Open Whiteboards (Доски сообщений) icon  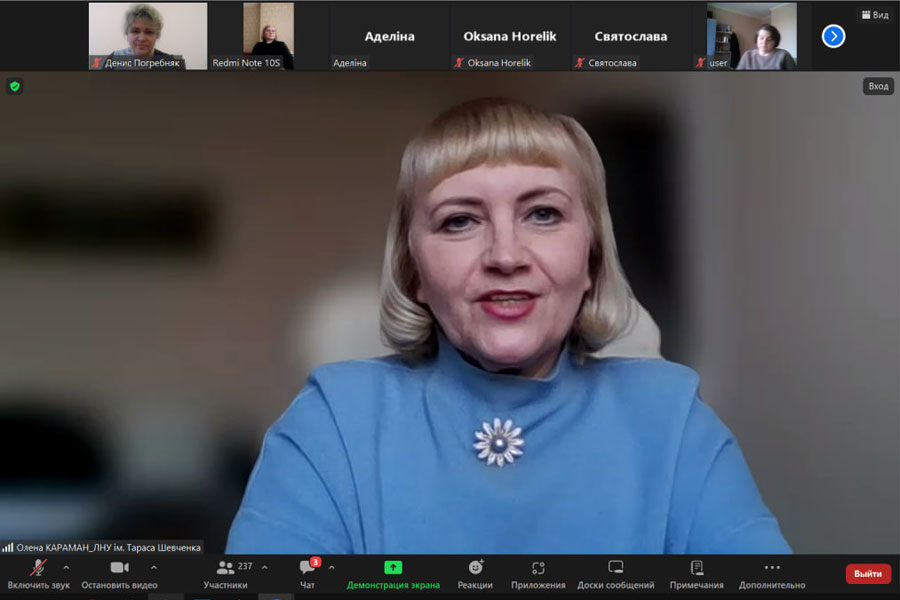click(616, 568)
